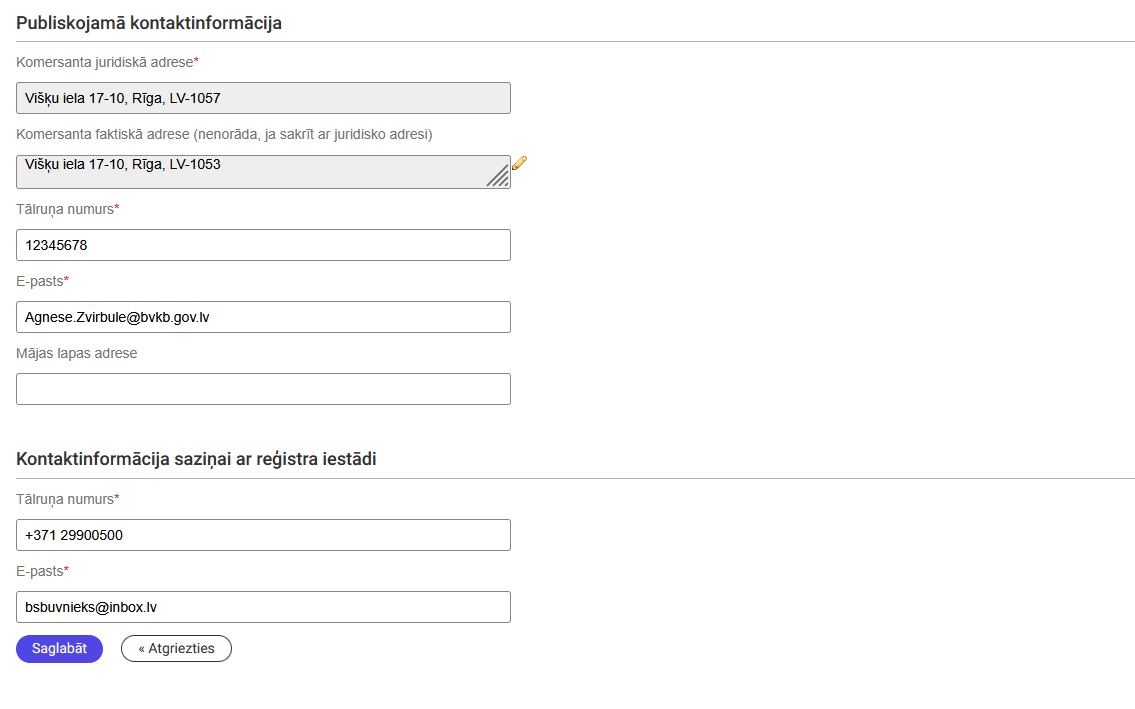Click the Tālruņa numurs label above 12345678
Screen dimensions: 1135x709
coord(66,209)
